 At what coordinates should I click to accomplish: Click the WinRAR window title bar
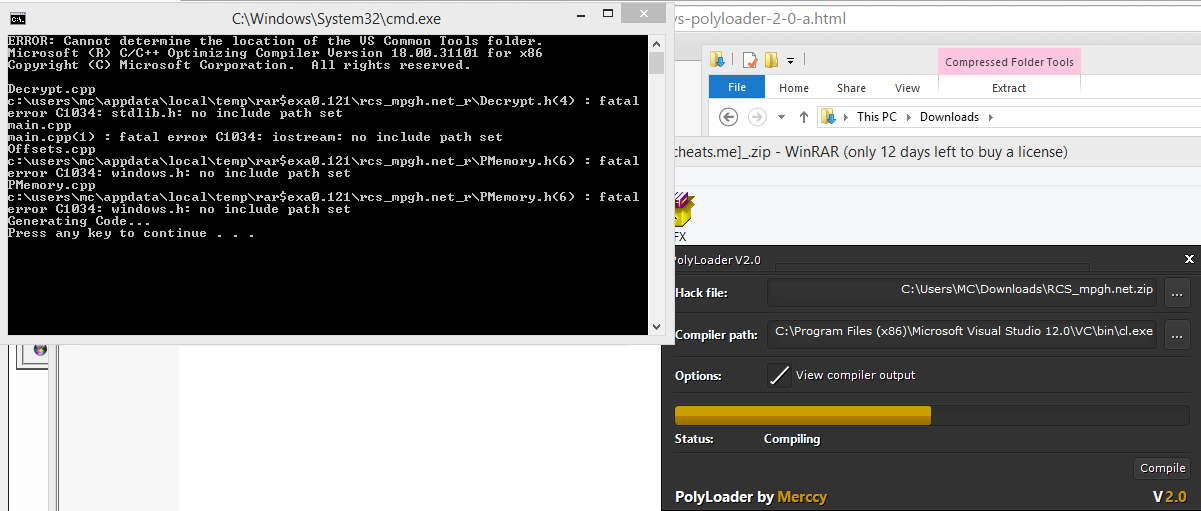(935, 152)
